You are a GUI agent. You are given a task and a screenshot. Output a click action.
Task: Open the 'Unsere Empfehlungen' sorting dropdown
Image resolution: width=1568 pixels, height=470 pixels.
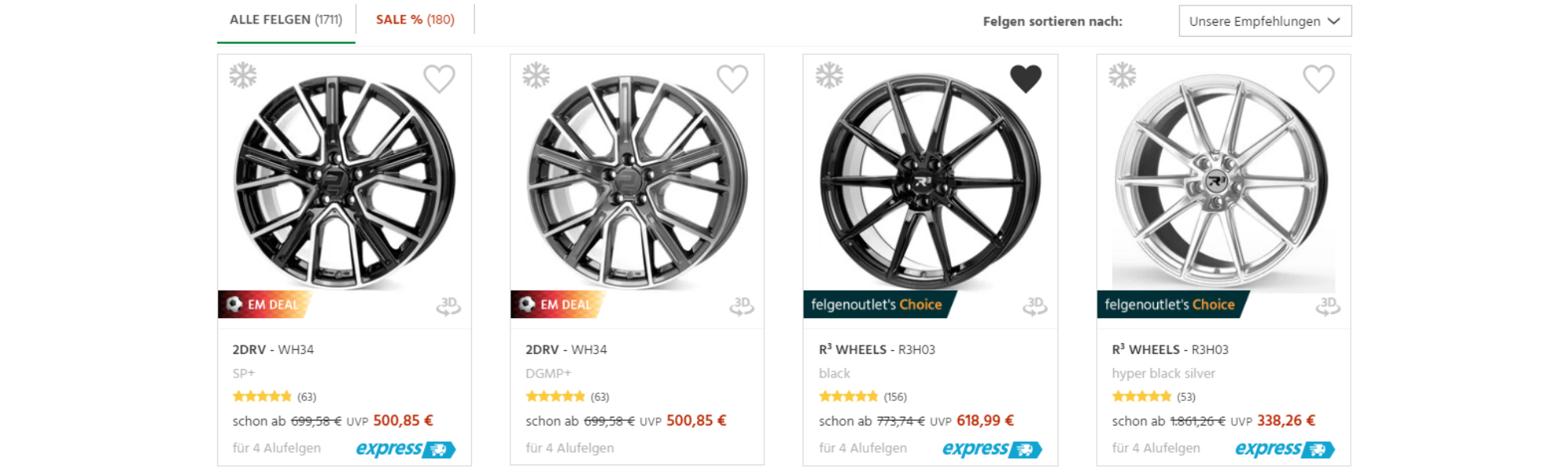coord(1265,21)
